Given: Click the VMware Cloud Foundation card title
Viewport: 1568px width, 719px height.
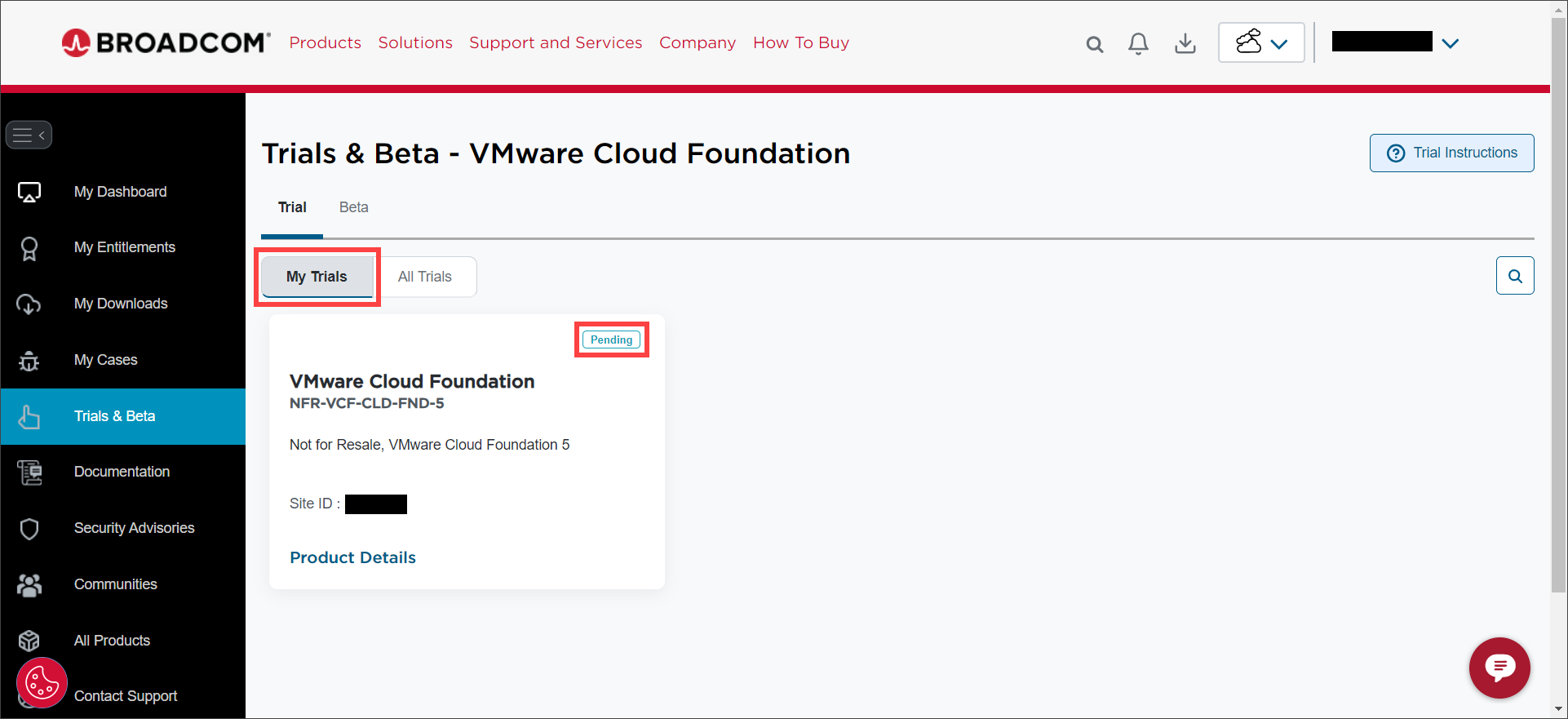Looking at the screenshot, I should tap(412, 381).
